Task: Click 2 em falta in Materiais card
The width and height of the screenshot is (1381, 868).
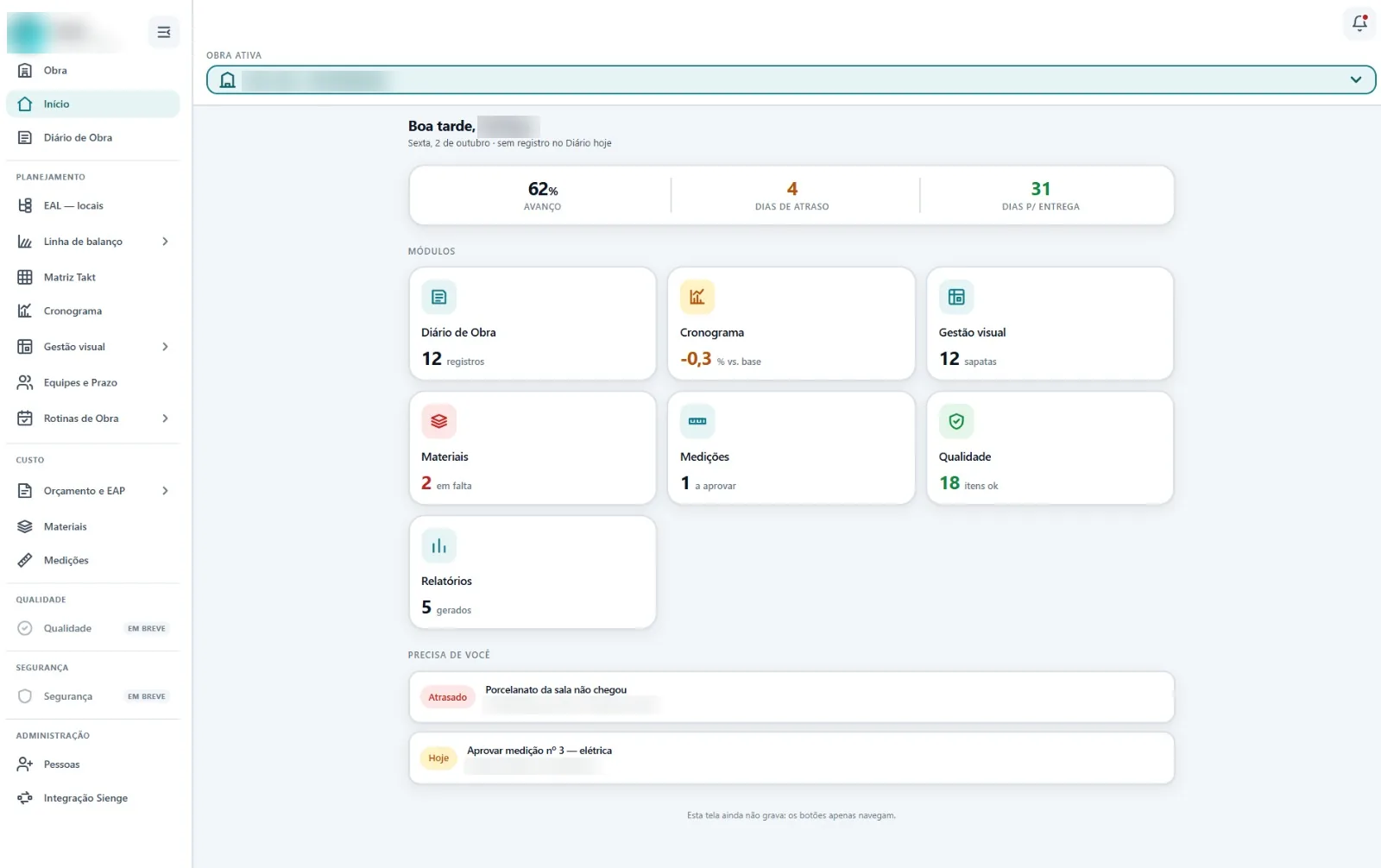Action: click(446, 483)
